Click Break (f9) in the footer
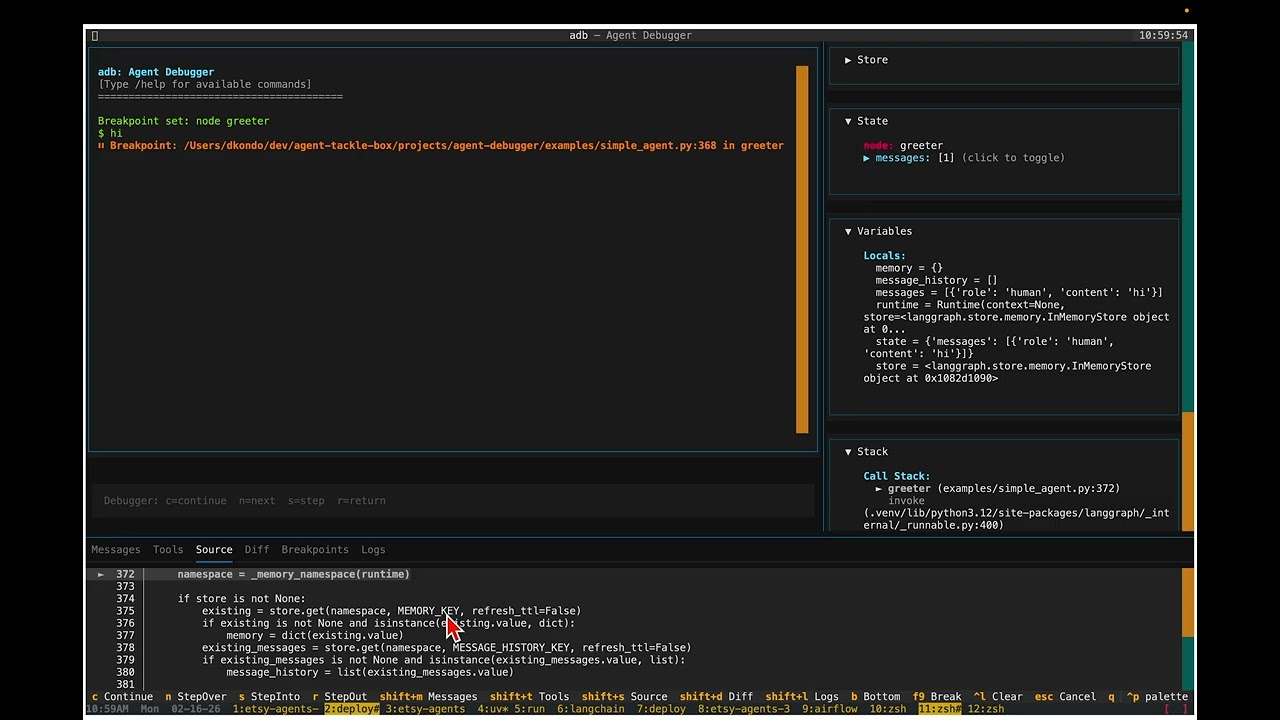Viewport: 1280px width, 720px height. click(x=936, y=697)
